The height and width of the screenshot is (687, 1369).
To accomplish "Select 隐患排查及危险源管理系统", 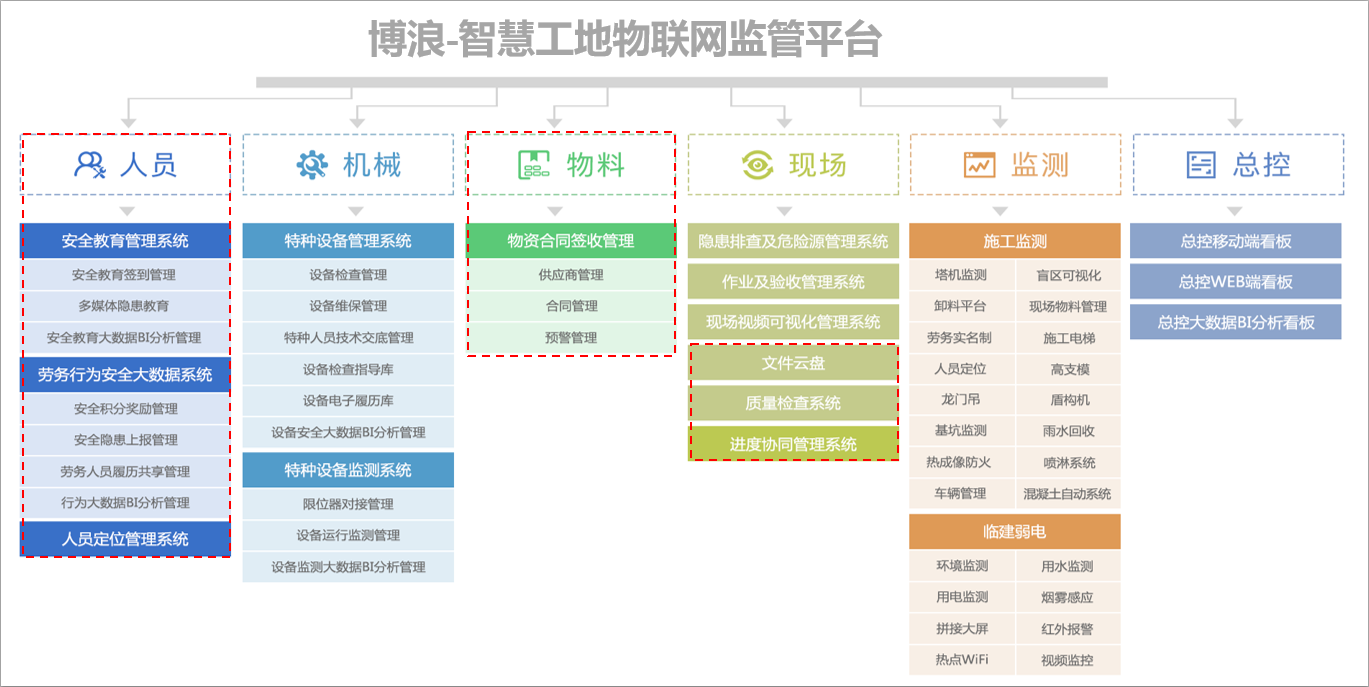I will point(793,241).
